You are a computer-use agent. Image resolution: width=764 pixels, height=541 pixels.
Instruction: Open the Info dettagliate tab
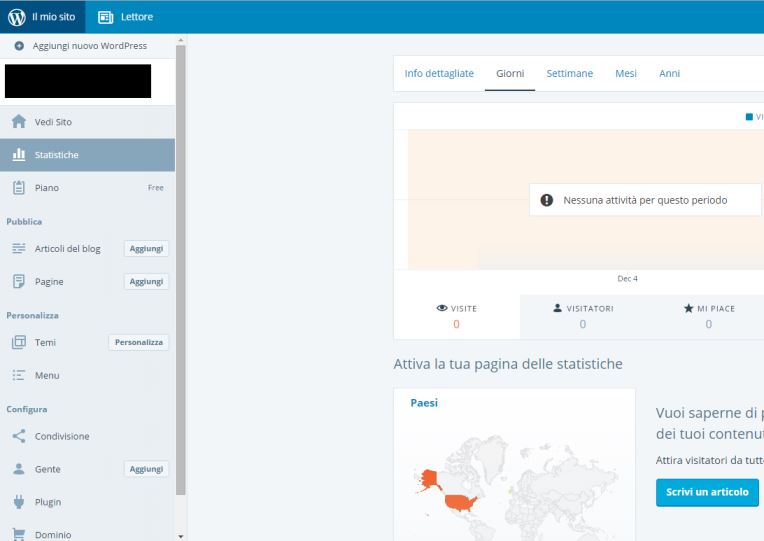tap(439, 74)
